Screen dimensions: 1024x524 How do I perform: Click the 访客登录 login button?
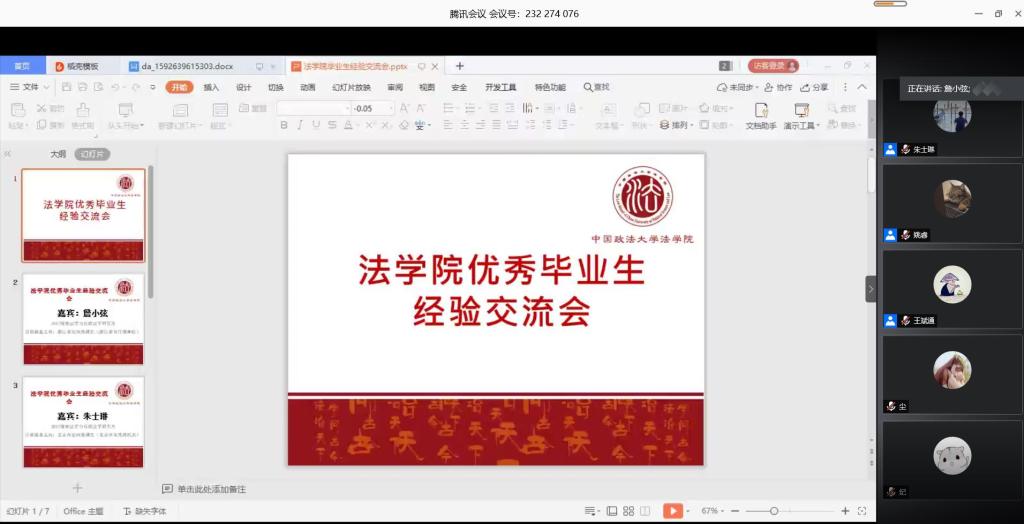(x=772, y=66)
